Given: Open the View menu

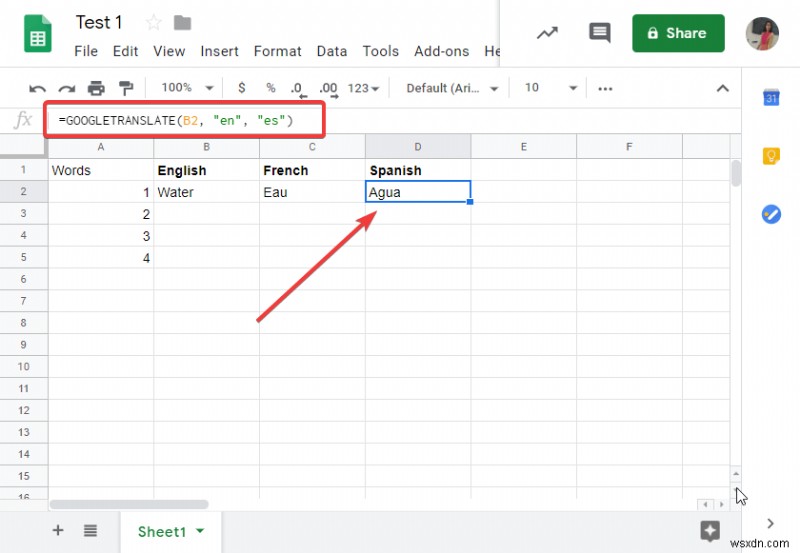Looking at the screenshot, I should (x=169, y=51).
